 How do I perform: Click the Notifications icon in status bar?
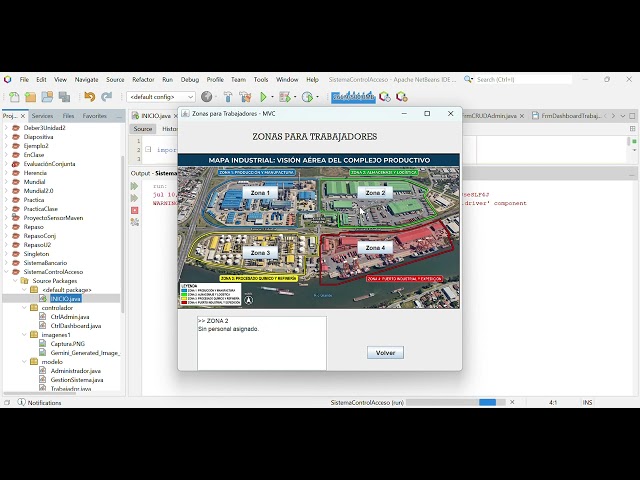(x=22, y=402)
